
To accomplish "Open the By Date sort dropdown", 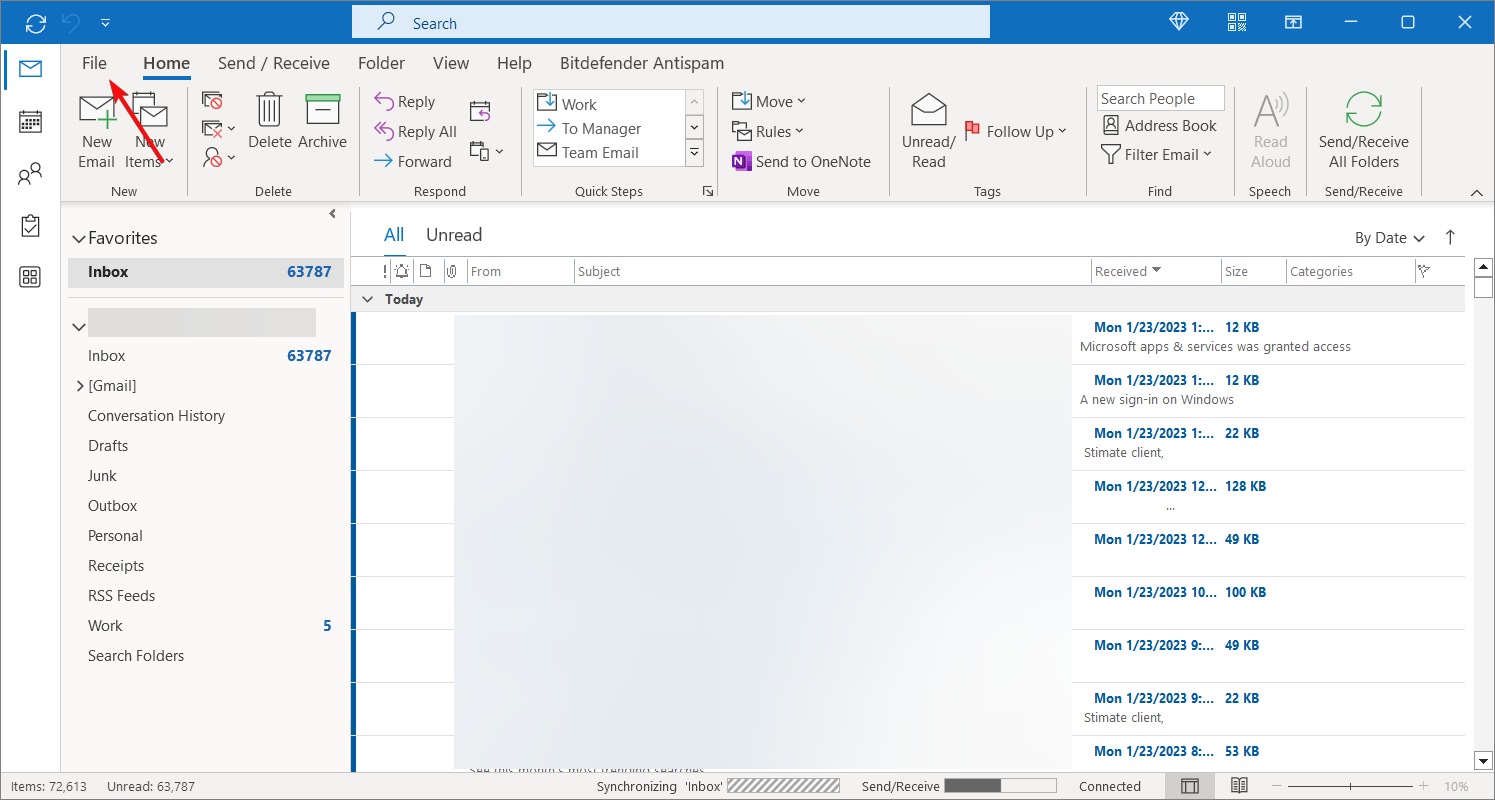I will click(x=1389, y=238).
